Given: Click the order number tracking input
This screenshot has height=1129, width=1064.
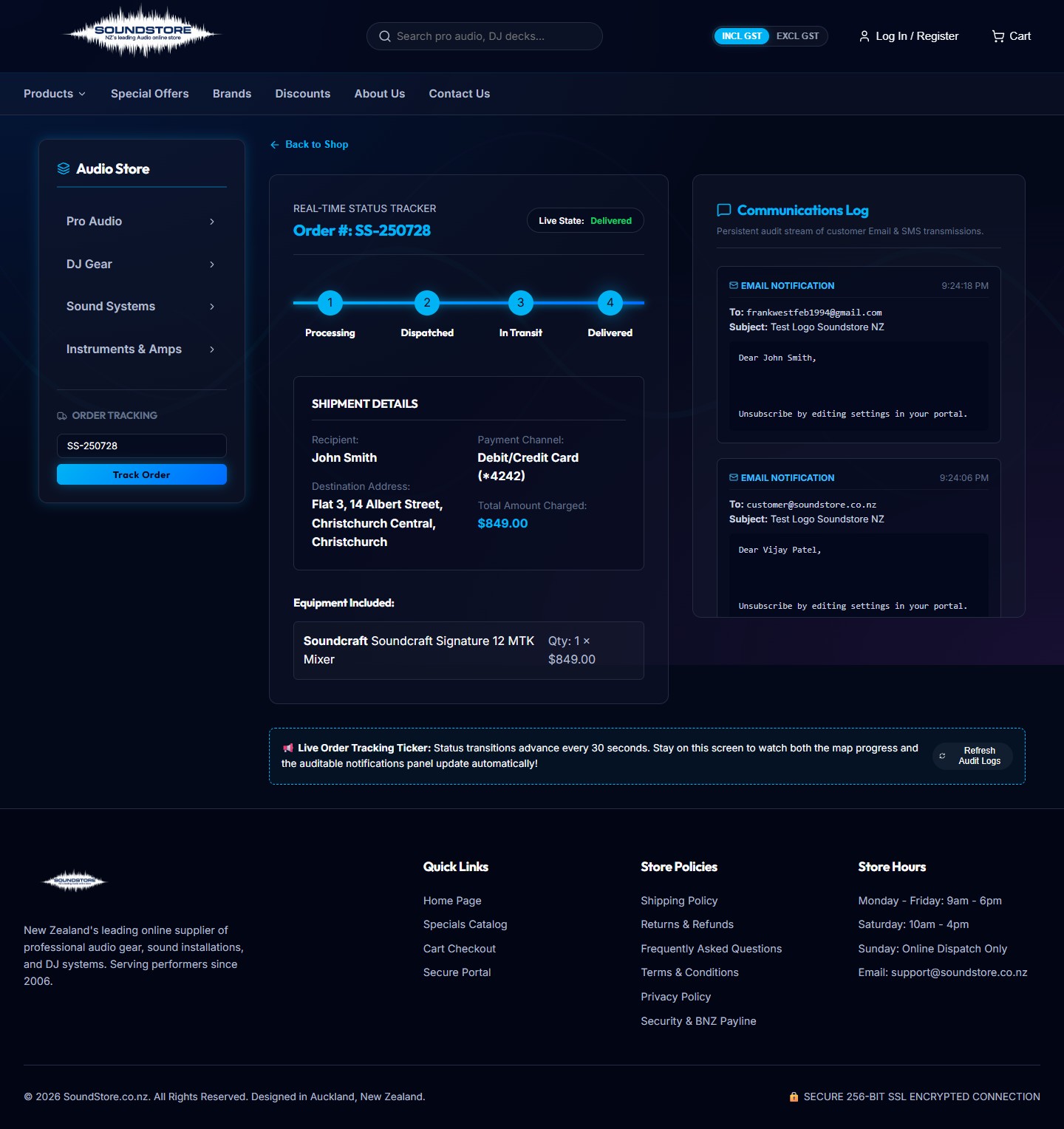Looking at the screenshot, I should tap(142, 446).
